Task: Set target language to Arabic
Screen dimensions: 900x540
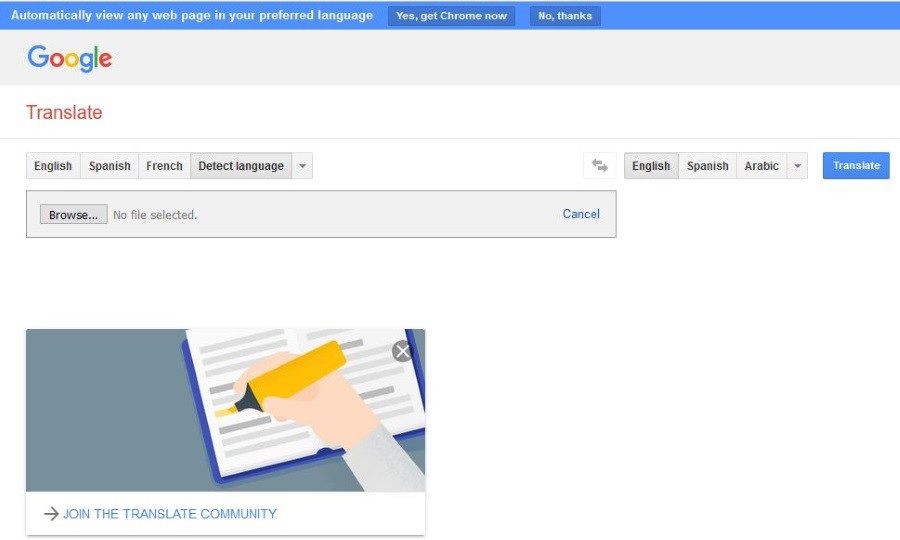Action: pyautogui.click(x=762, y=166)
